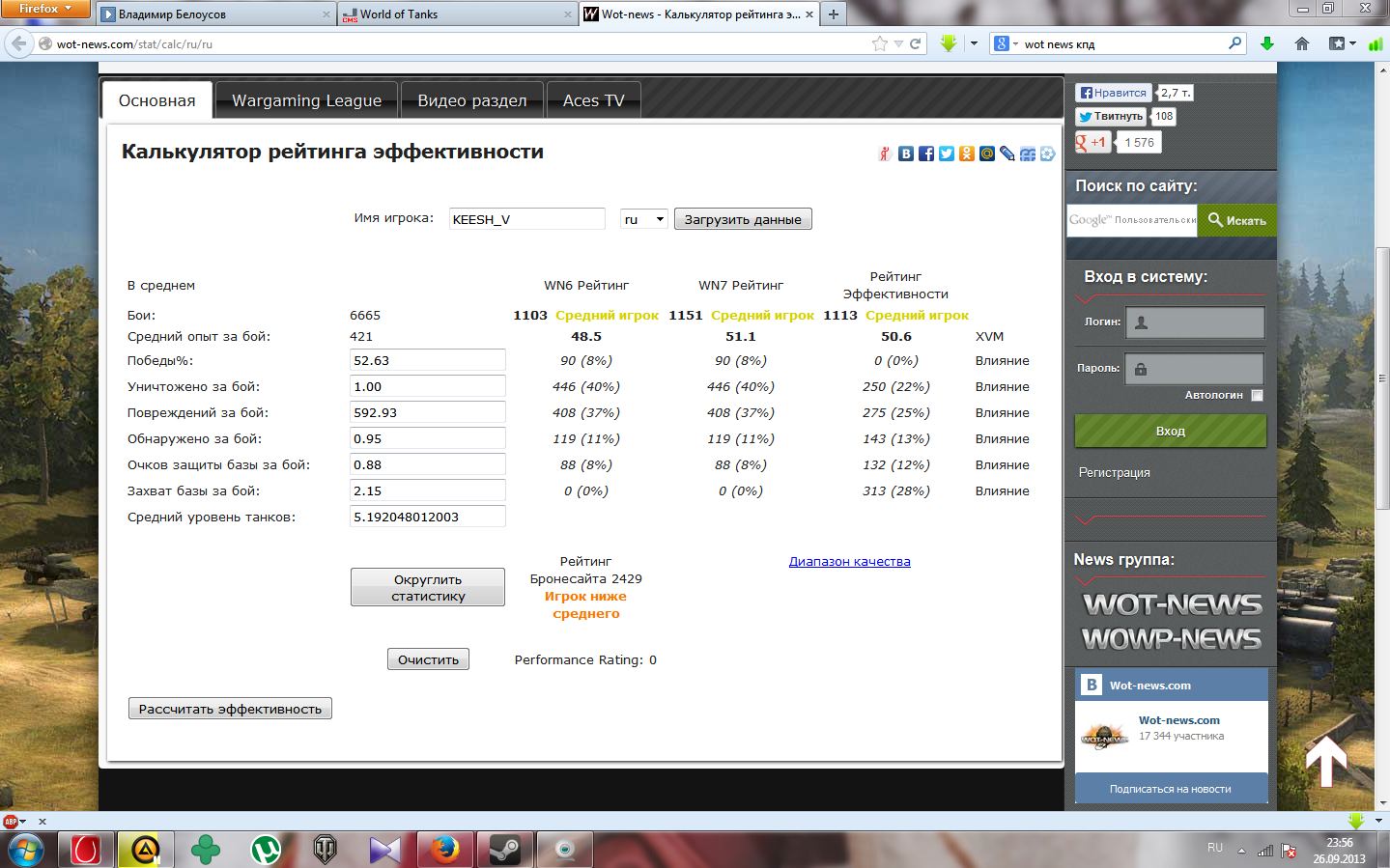
Task: Launch World of Tanks from taskbar
Action: click(x=326, y=850)
